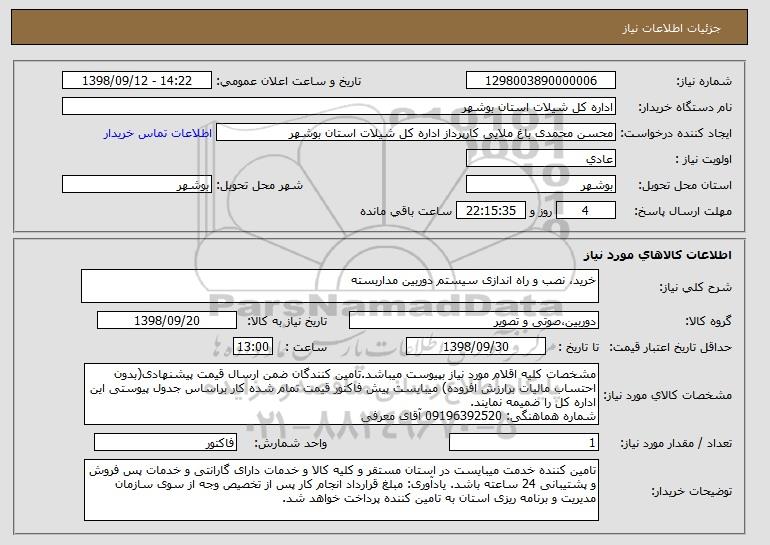
Task: Click the استان محل تحویل field بوشهر
Action: coord(541,185)
